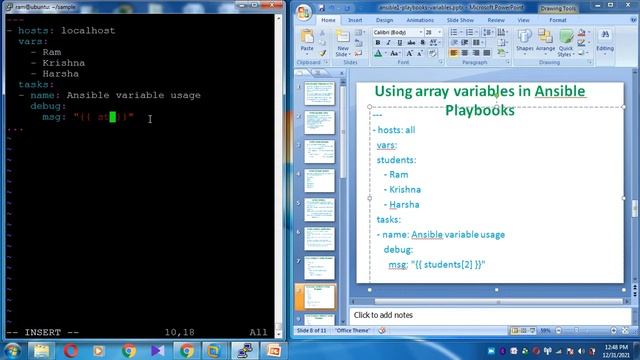640x360 pixels.
Task: Click the Paste button
Action: pyautogui.click(x=307, y=42)
